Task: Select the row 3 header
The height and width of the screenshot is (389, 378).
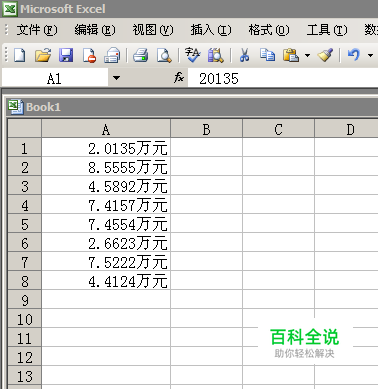Action: [25, 185]
